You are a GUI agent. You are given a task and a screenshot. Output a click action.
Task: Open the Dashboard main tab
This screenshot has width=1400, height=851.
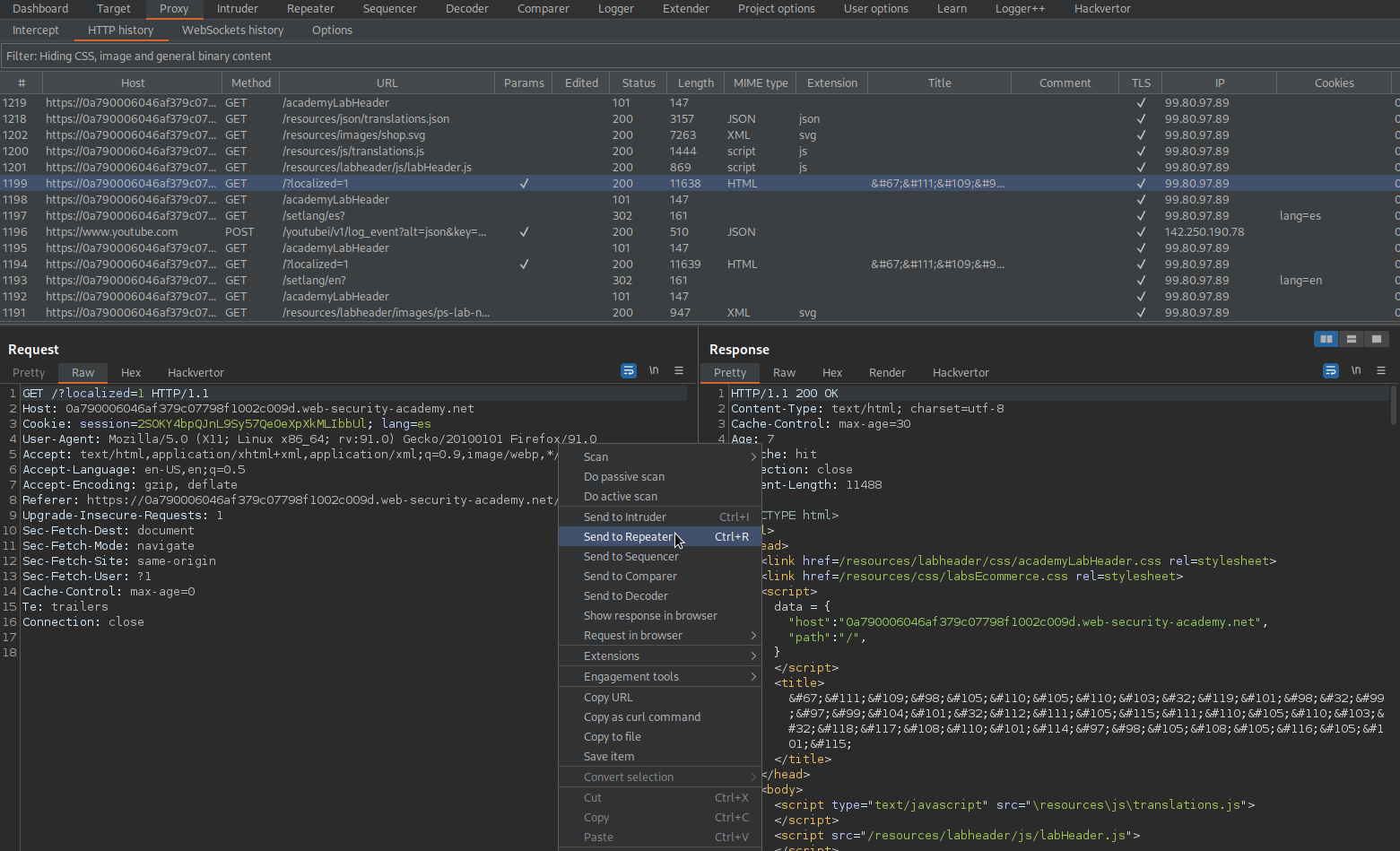click(x=40, y=9)
